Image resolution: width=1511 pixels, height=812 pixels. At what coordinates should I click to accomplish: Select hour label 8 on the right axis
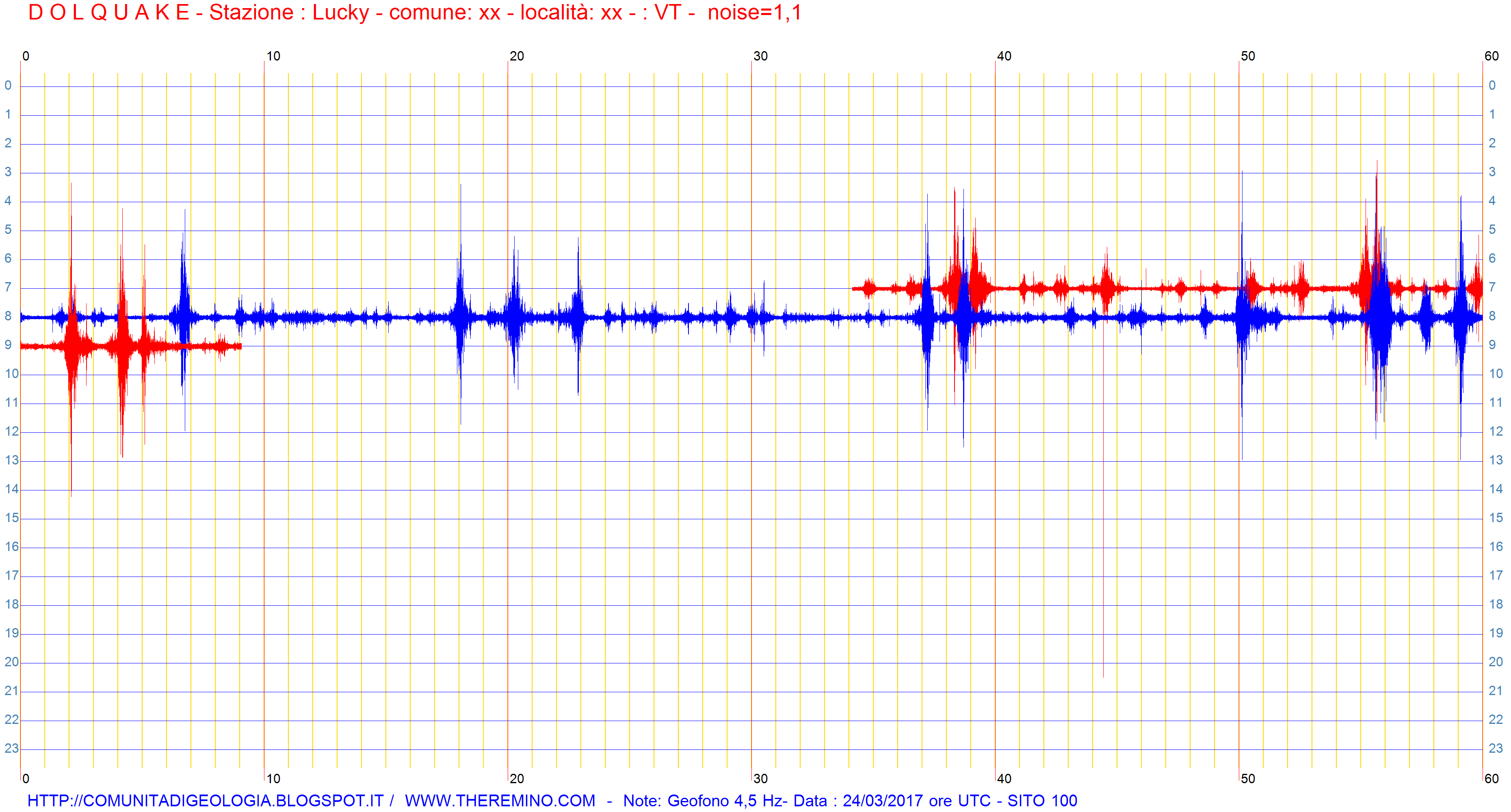(1492, 316)
